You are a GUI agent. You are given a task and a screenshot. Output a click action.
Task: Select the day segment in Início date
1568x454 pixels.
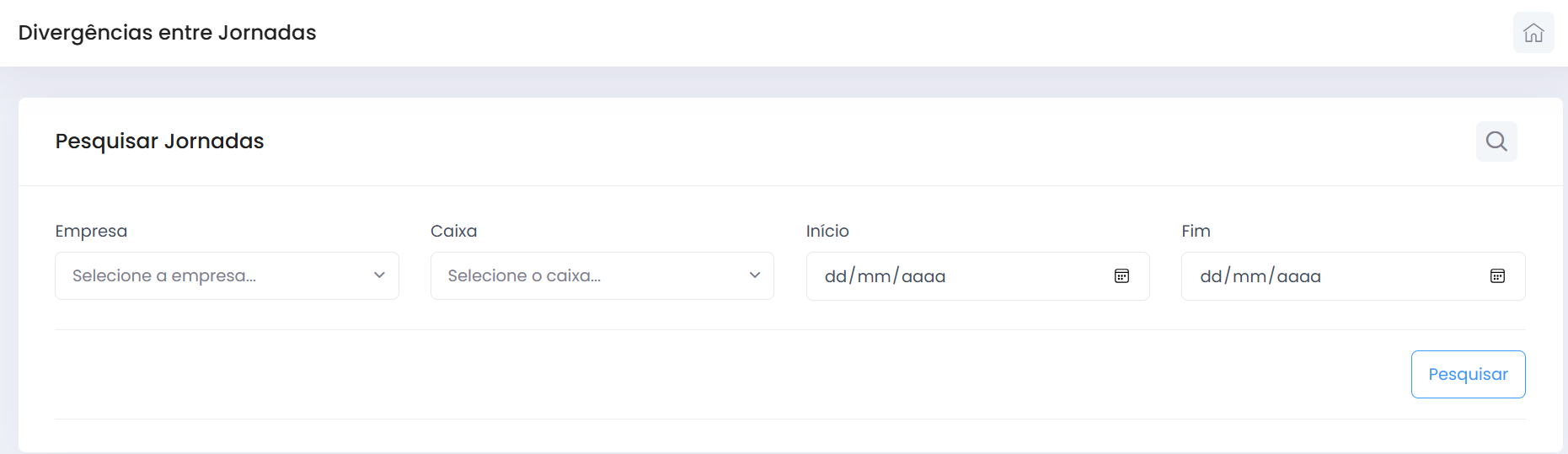[x=835, y=276]
